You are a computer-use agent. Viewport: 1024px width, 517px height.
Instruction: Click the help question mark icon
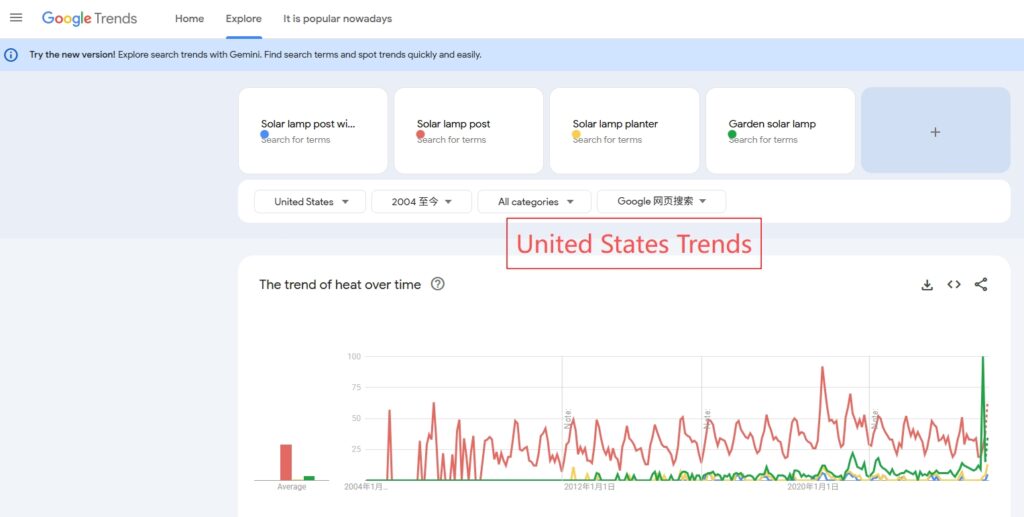coord(437,284)
